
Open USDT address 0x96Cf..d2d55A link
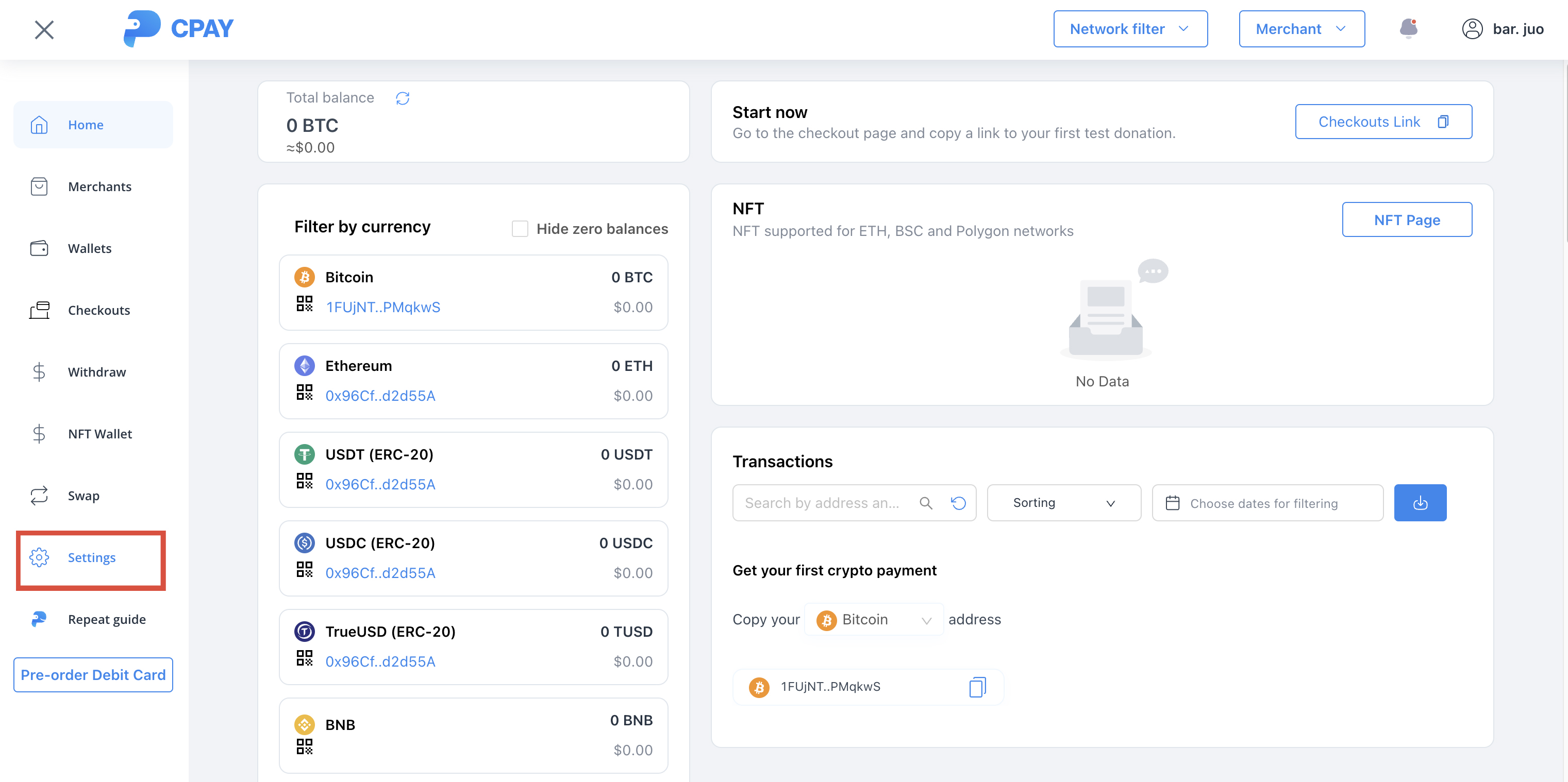380,484
